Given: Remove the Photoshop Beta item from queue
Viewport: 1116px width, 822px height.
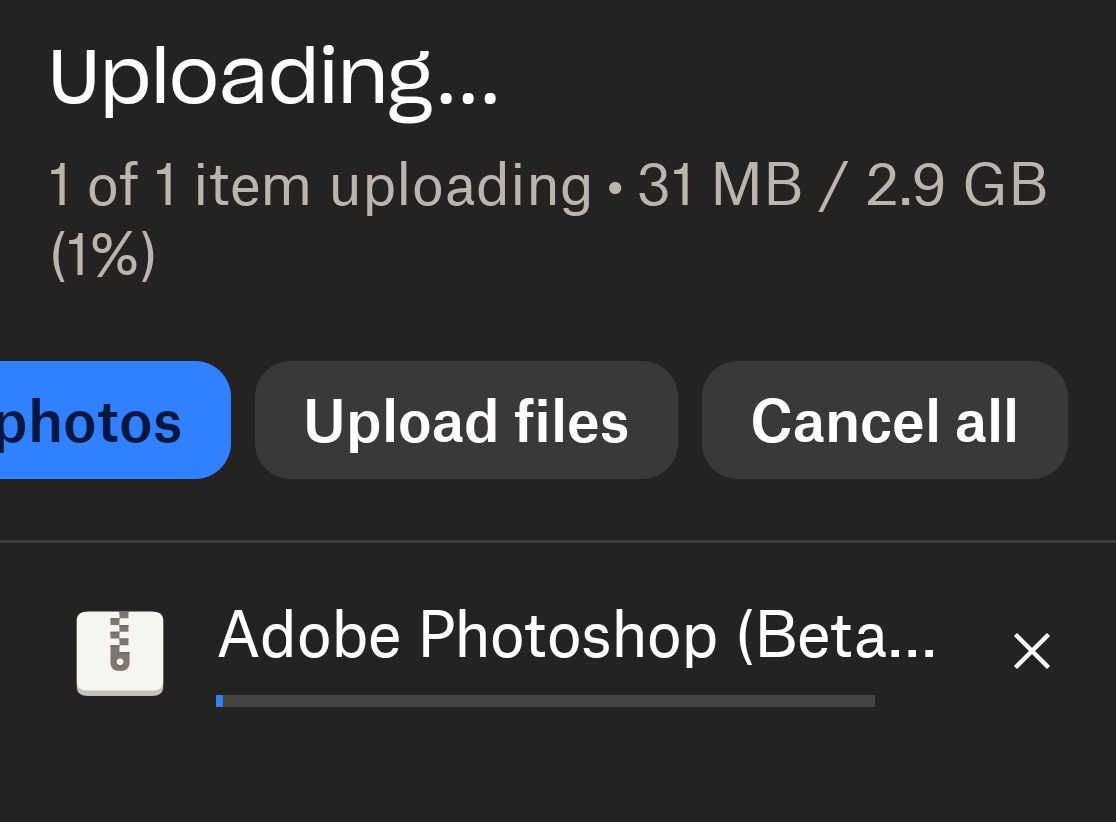Looking at the screenshot, I should (x=1031, y=652).
